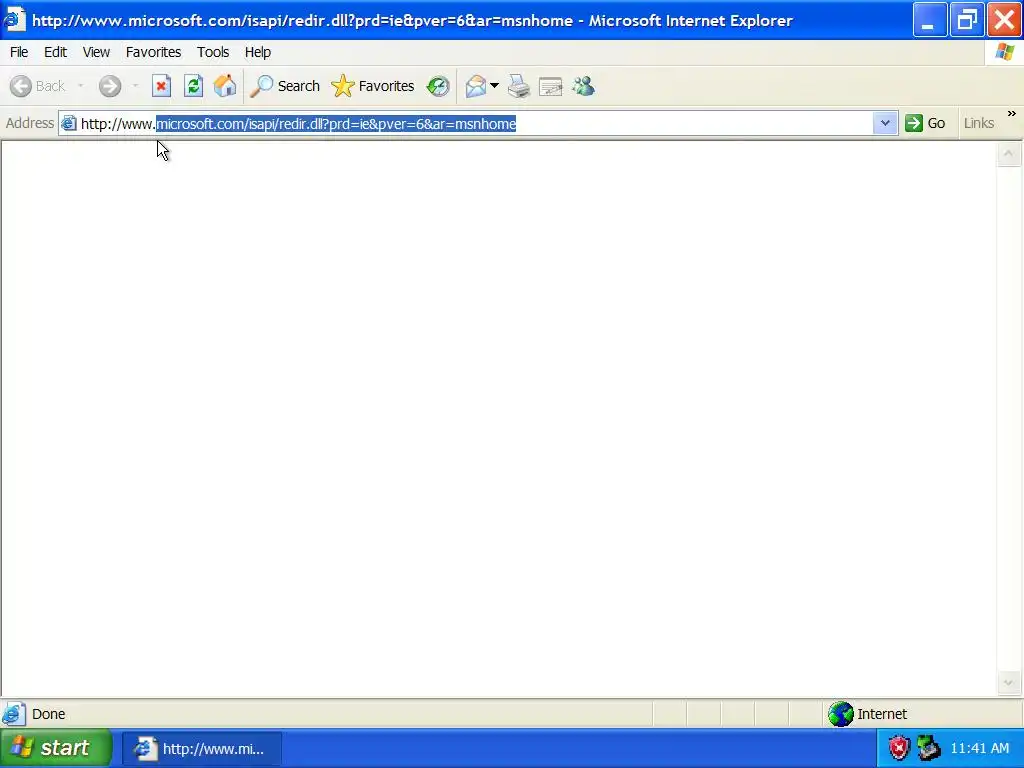
Task: Click the scrollbar up arrow
Action: click(x=1008, y=154)
